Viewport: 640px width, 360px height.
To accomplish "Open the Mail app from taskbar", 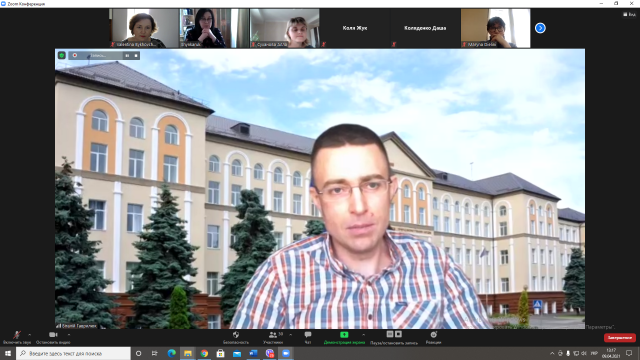I will tap(237, 353).
